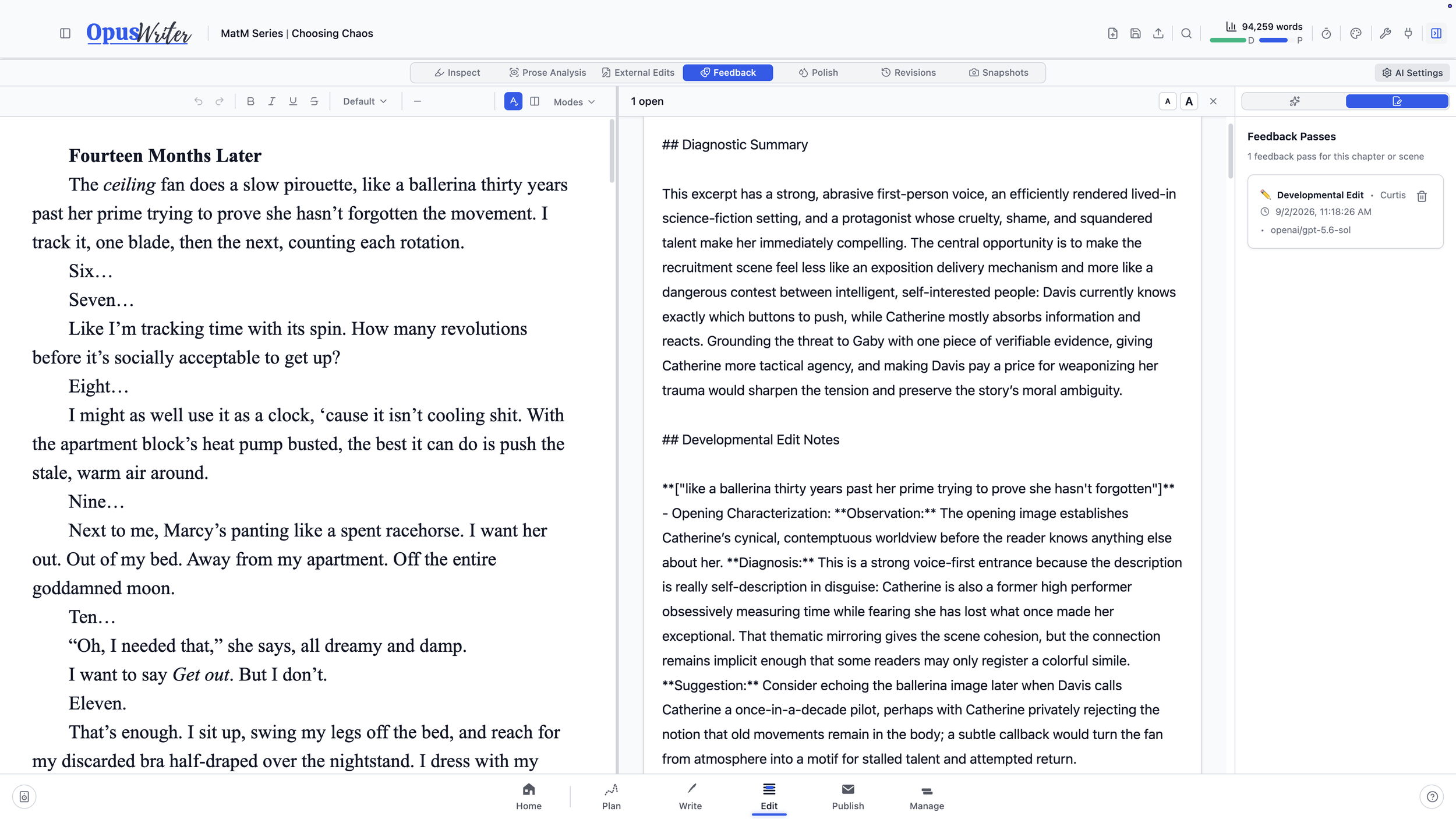
Task: Open the writing timer stopwatch icon
Action: tap(1326, 34)
